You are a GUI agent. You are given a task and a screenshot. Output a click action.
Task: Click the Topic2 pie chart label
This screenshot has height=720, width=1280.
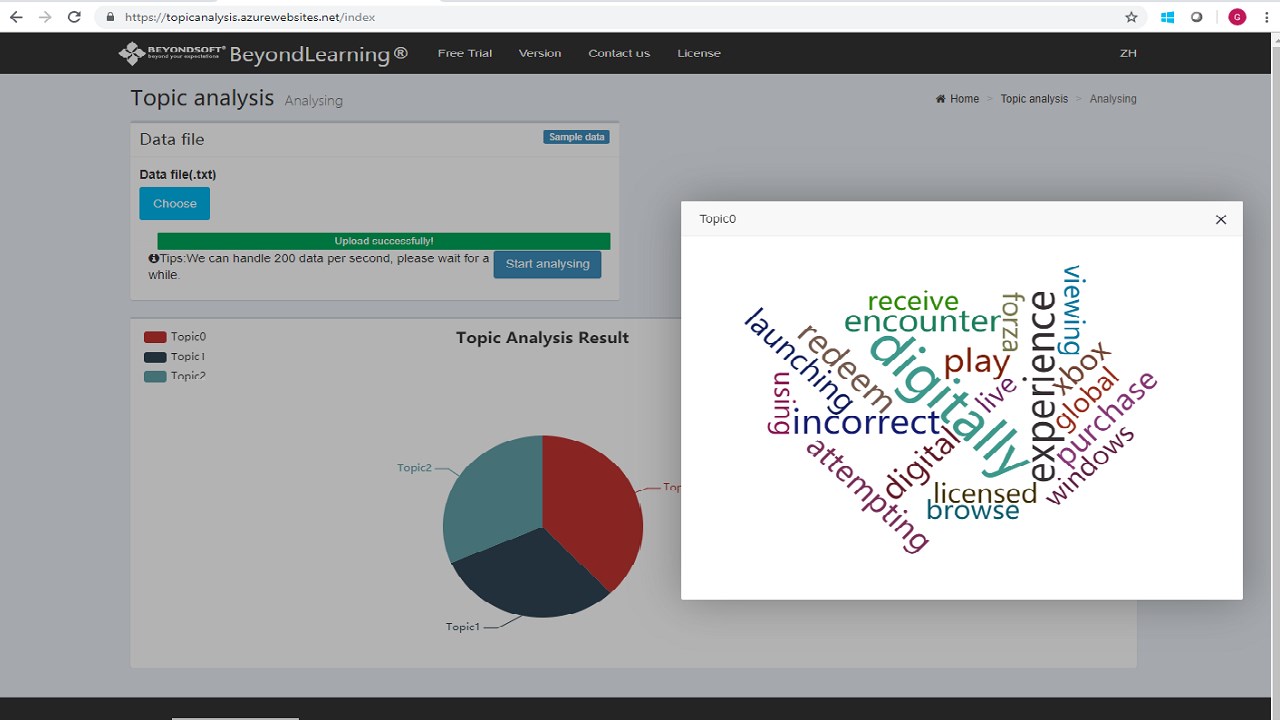414,468
